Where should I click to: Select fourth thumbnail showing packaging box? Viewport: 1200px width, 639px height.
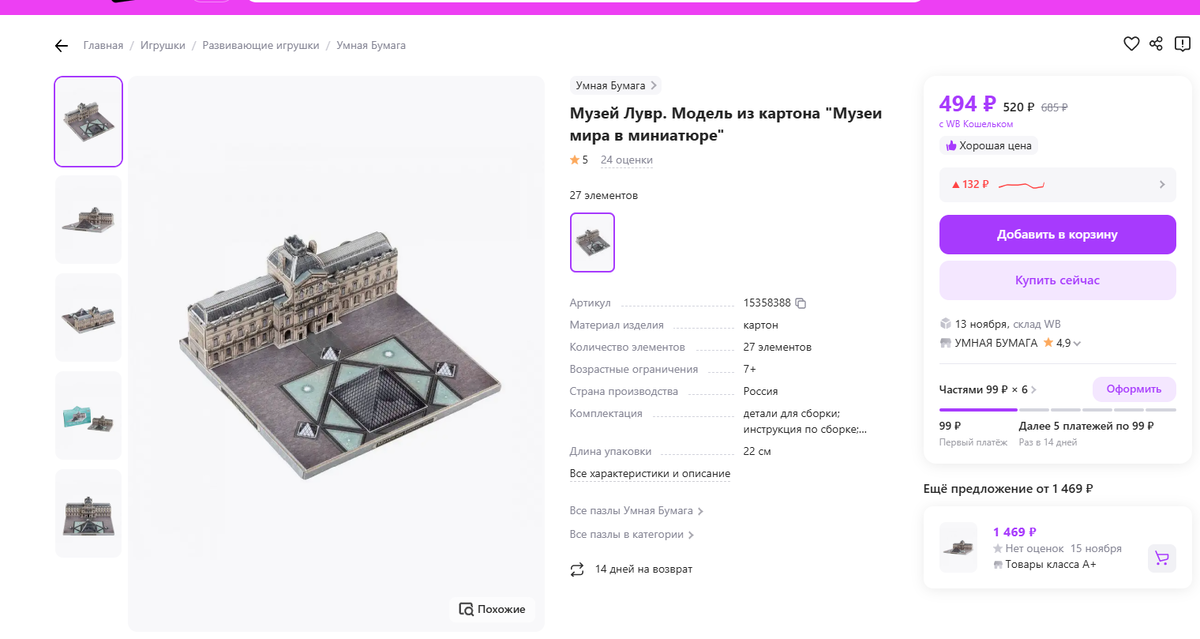tap(88, 416)
